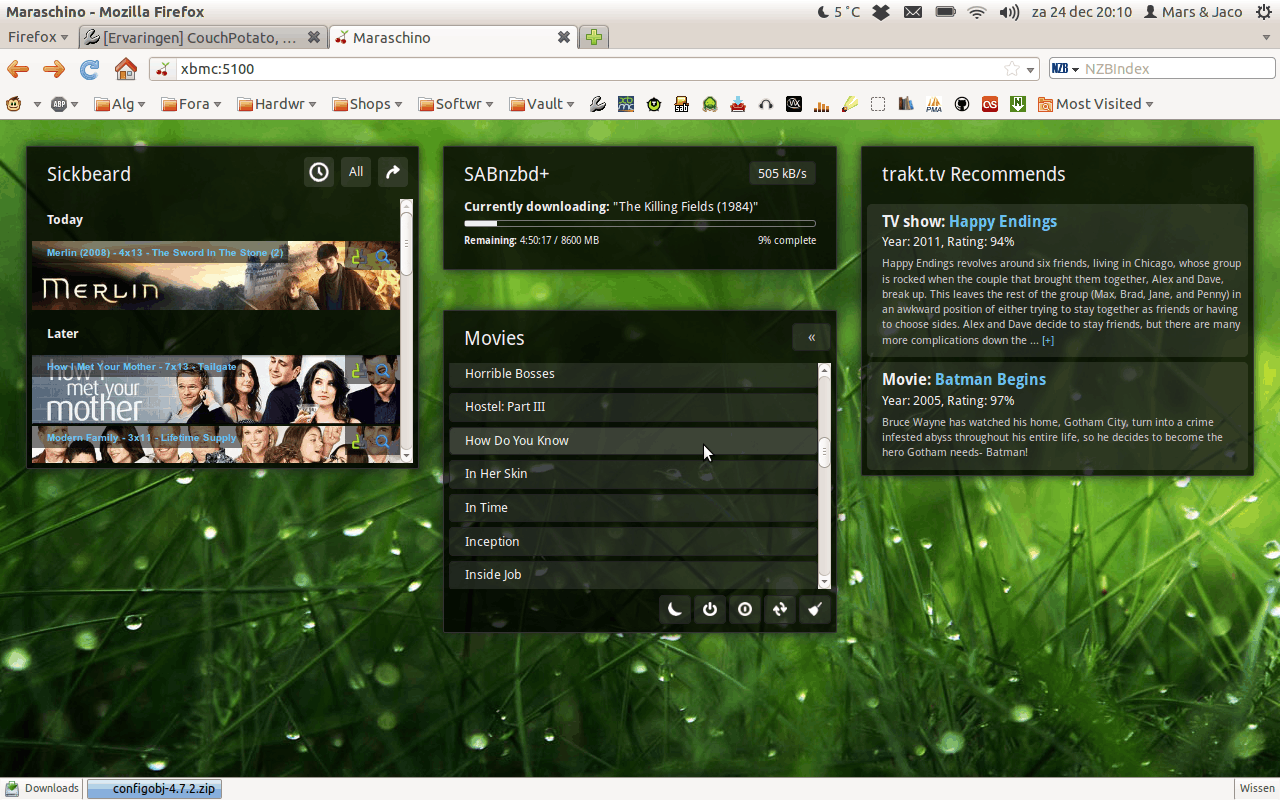
Task: Bookmark page with the star icon
Action: (1012, 69)
